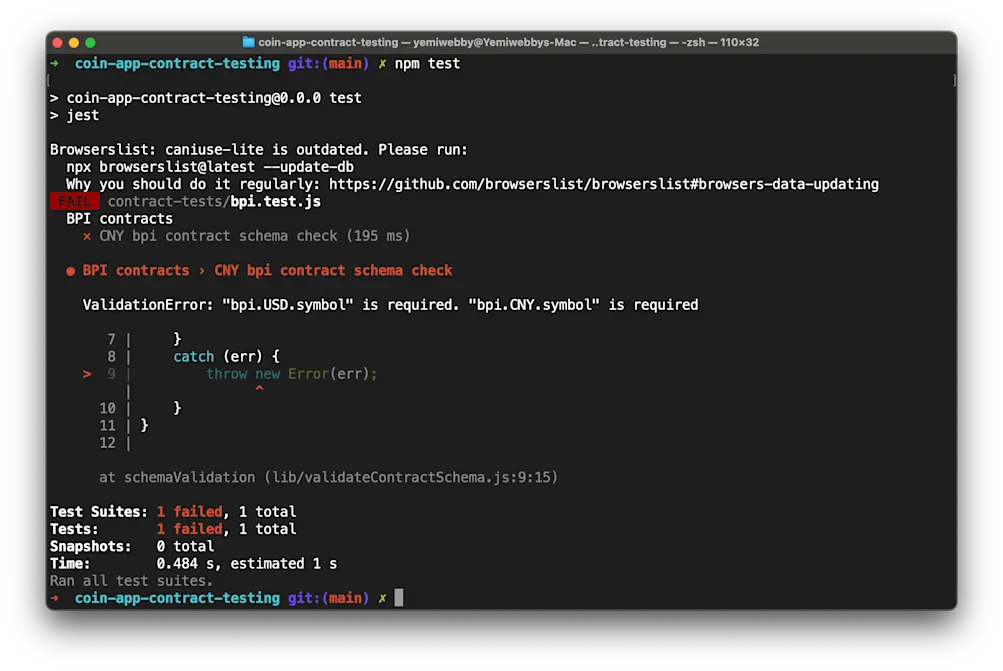Click 'Test Suites: 1 failed, 1 total' line

point(173,512)
